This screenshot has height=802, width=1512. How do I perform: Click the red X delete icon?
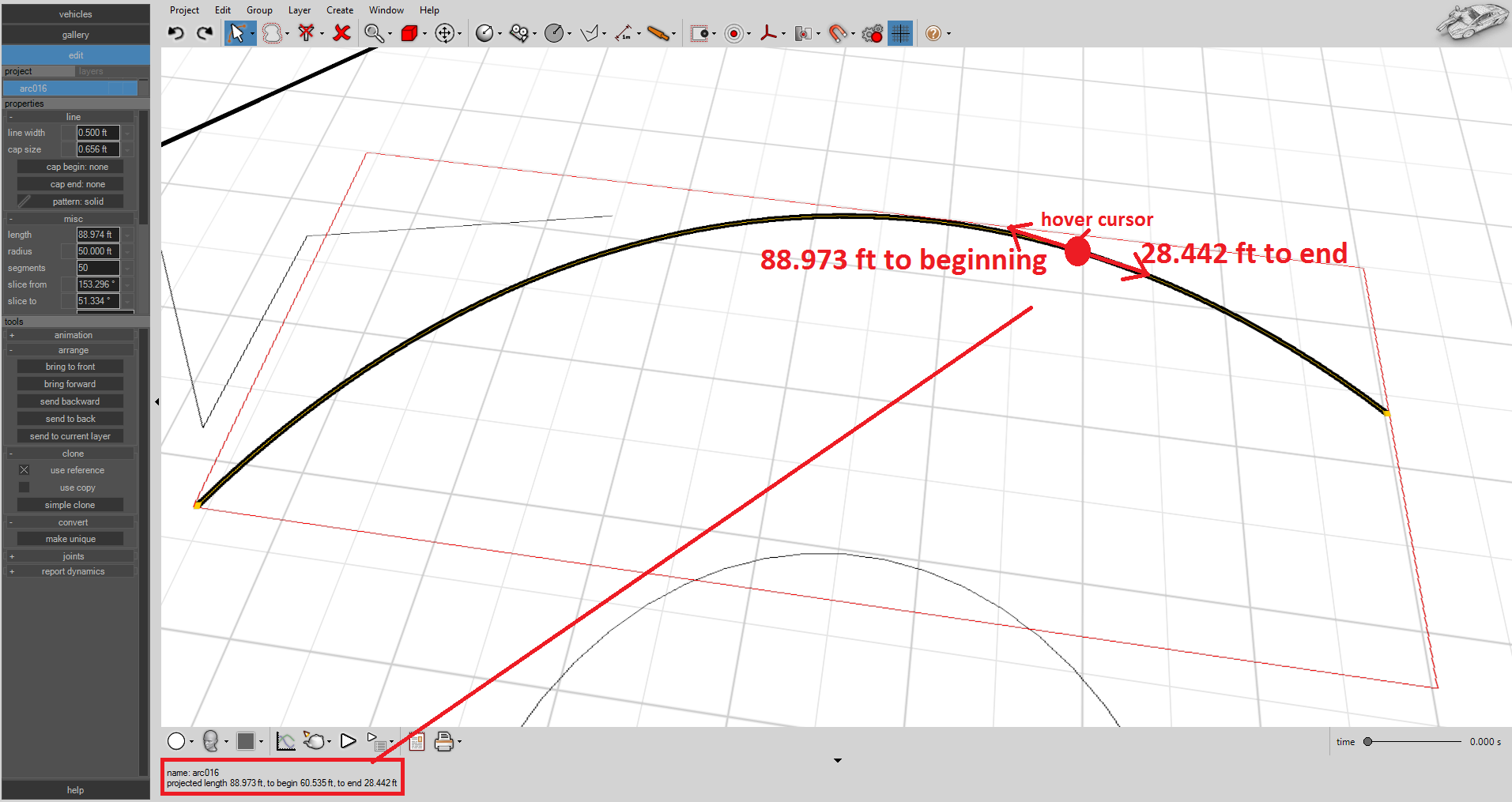click(x=341, y=33)
